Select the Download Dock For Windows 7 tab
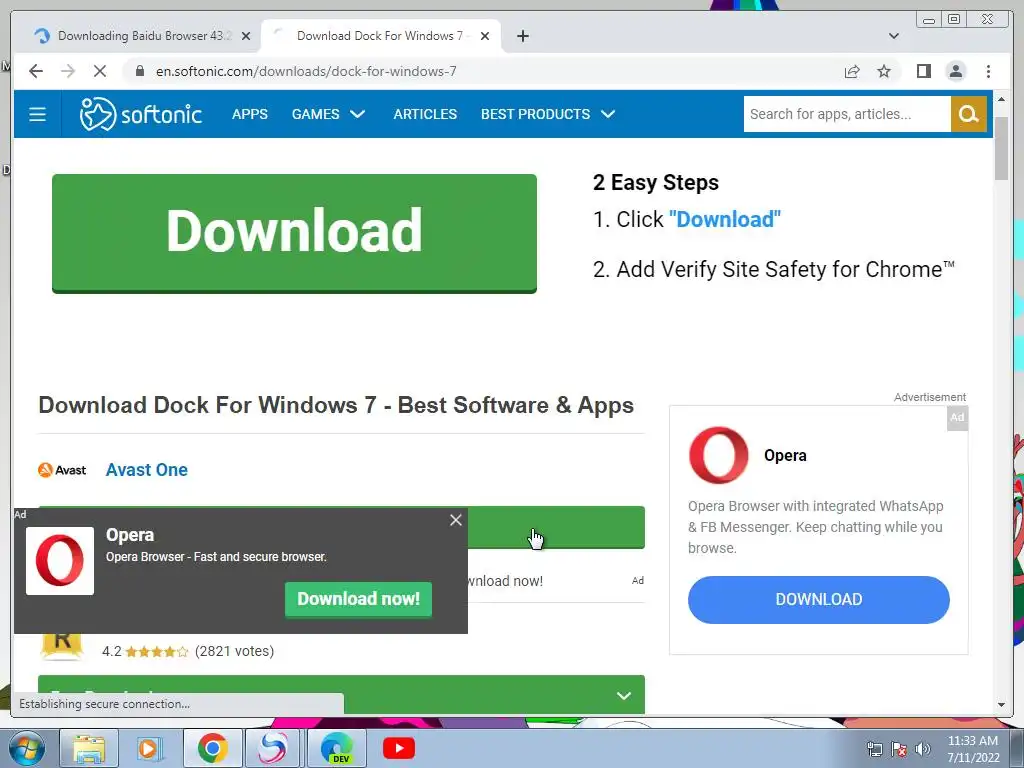The width and height of the screenshot is (1024, 768). coord(381,36)
